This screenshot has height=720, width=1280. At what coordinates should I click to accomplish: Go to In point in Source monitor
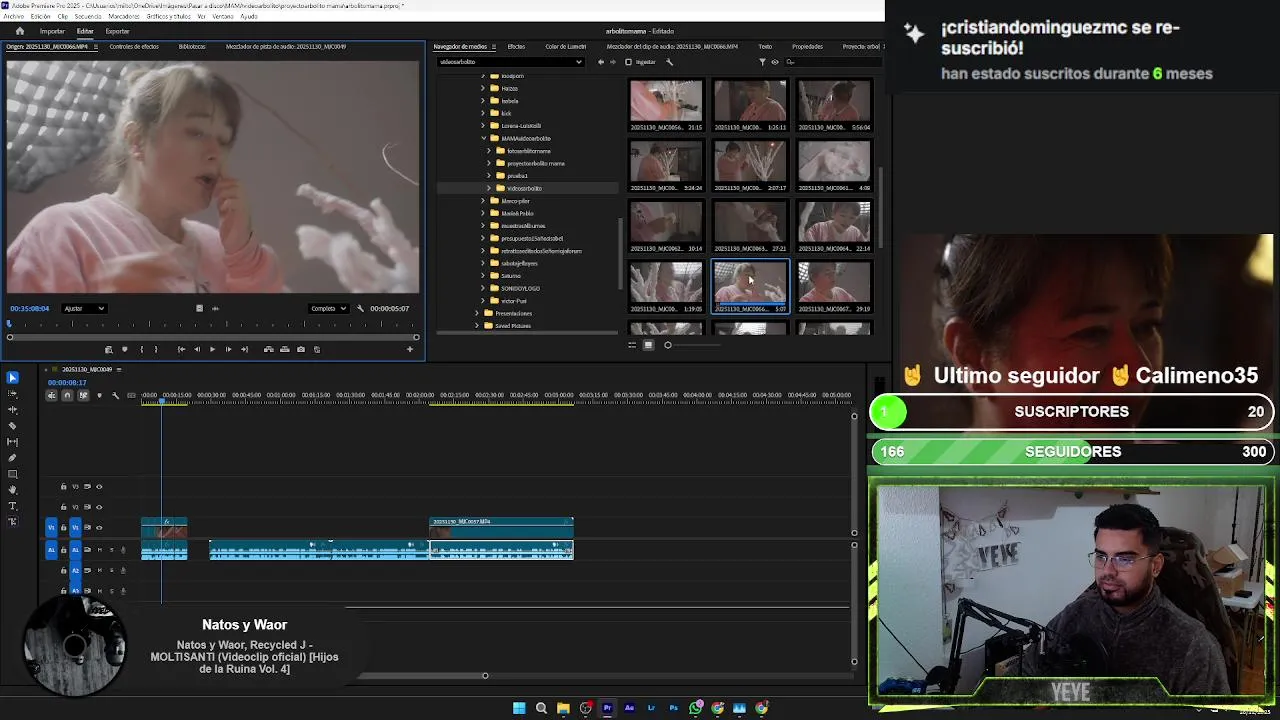point(181,349)
